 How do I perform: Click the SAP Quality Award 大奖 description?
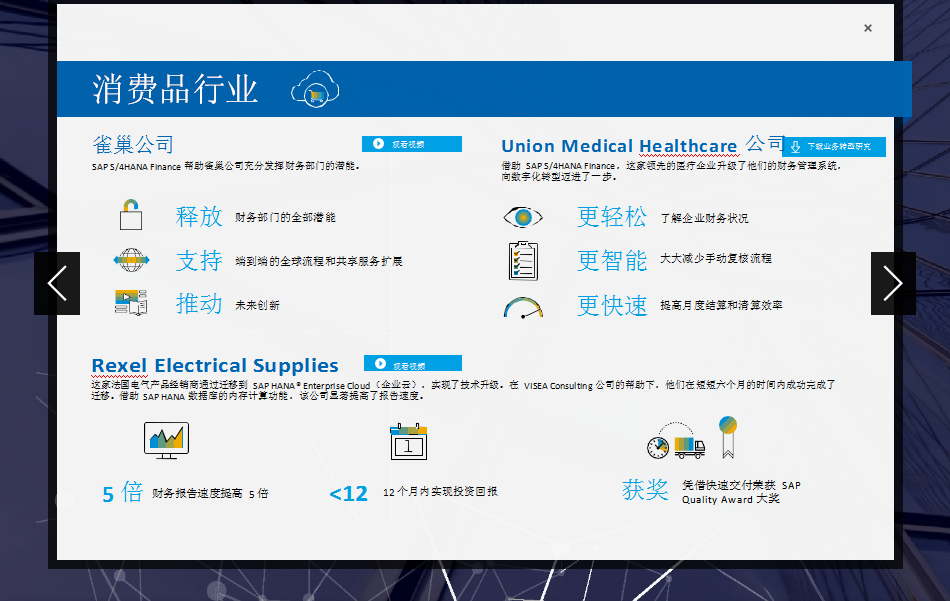[741, 492]
